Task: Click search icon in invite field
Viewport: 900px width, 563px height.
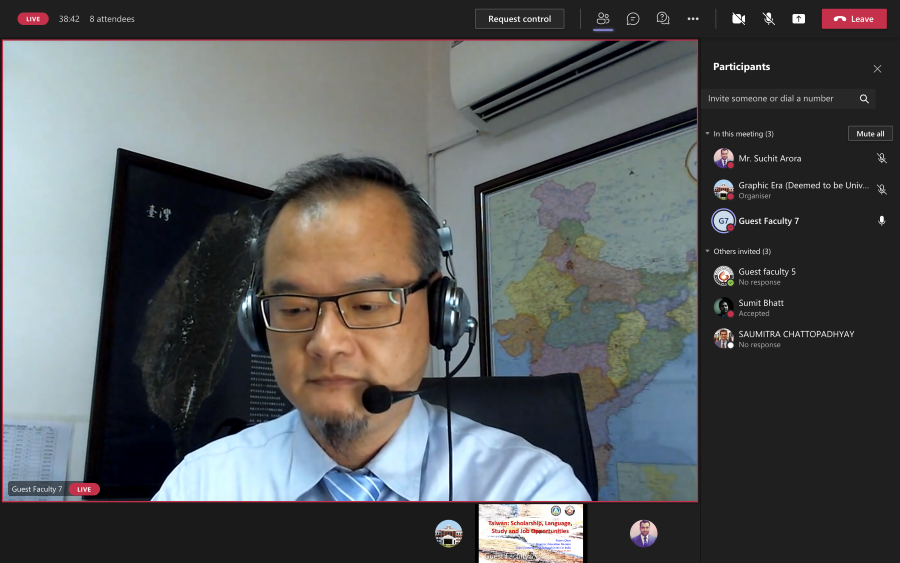Action: point(864,99)
